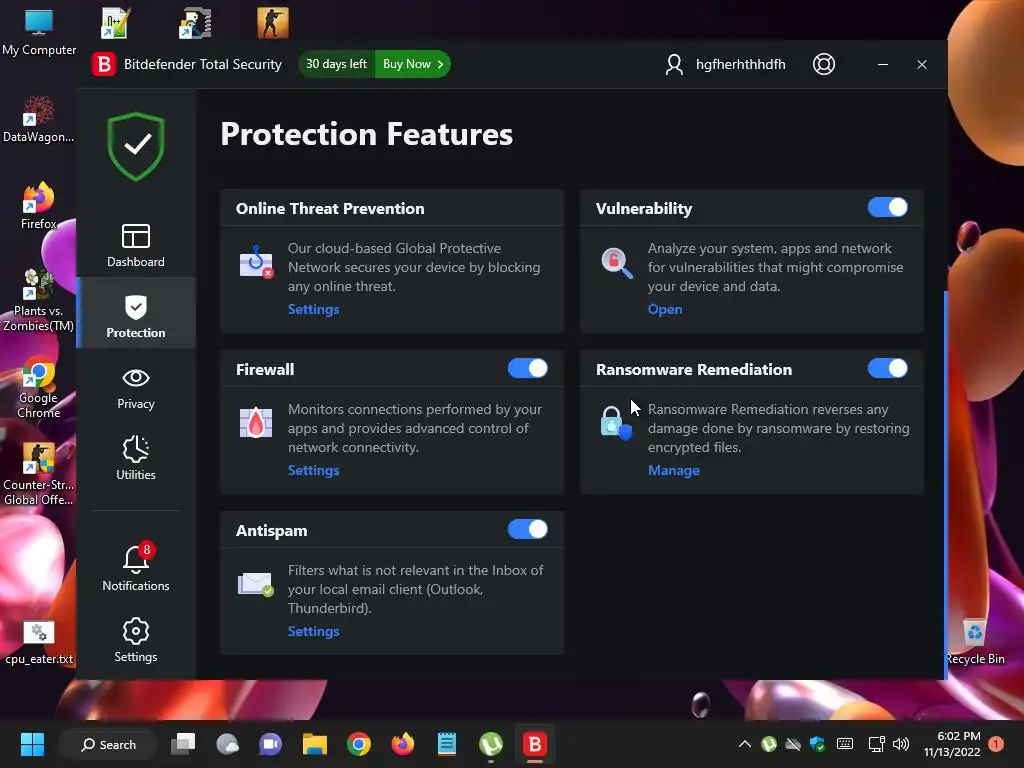The width and height of the screenshot is (1024, 768).
Task: Open the uTorrent icon on the taskbar
Action: [490, 744]
